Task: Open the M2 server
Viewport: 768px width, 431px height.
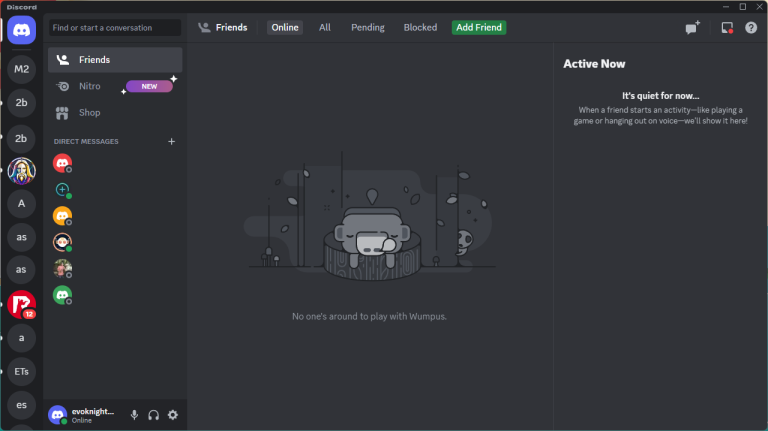Action: click(x=21, y=69)
